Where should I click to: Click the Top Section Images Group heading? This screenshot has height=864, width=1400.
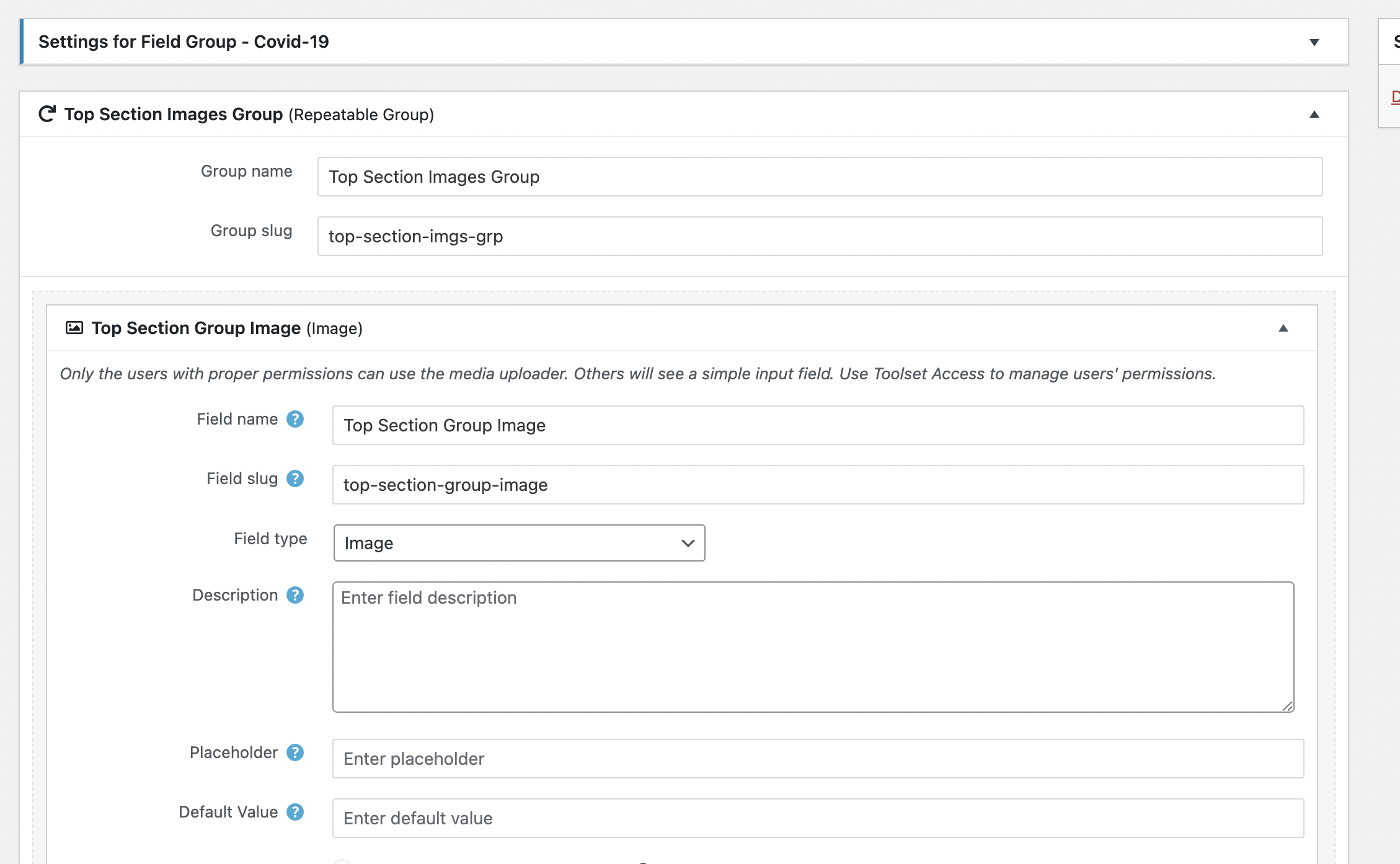[174, 115]
